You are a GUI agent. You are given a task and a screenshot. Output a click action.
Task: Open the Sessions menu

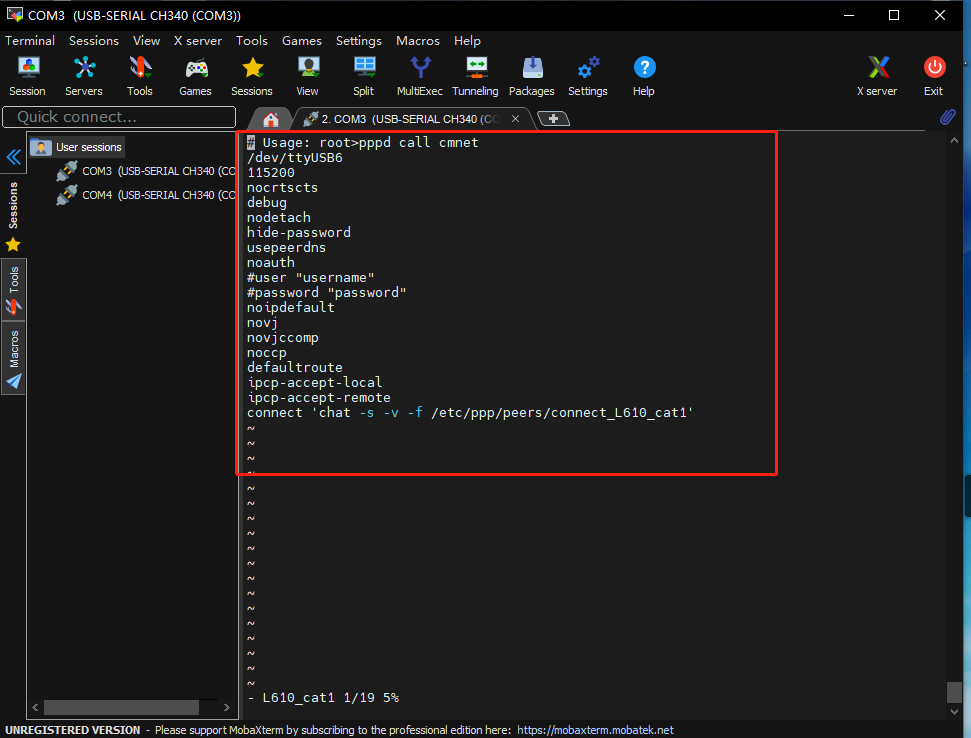point(94,41)
